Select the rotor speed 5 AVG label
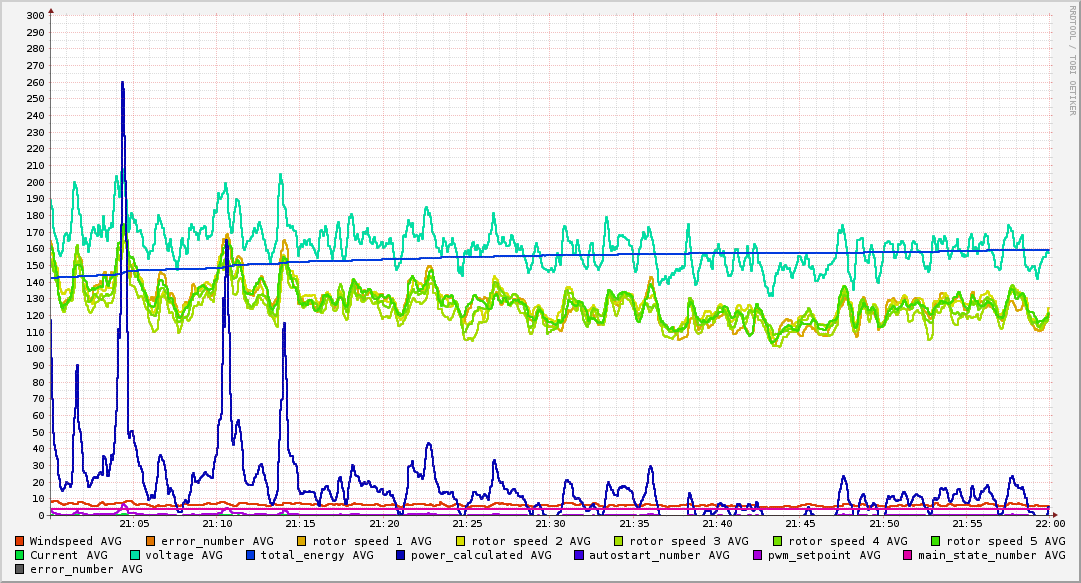The width and height of the screenshot is (1081, 583). pyautogui.click(x=1006, y=542)
